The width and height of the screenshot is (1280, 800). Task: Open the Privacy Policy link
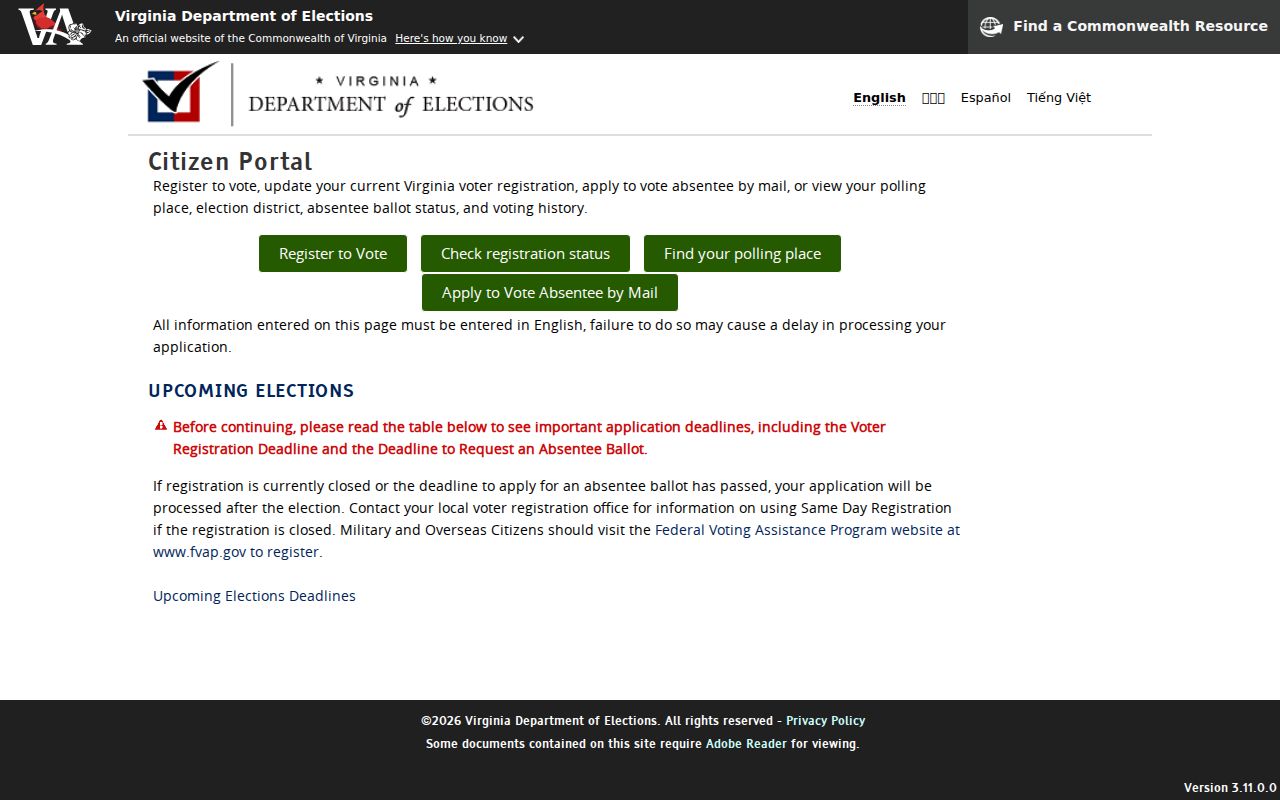point(825,721)
